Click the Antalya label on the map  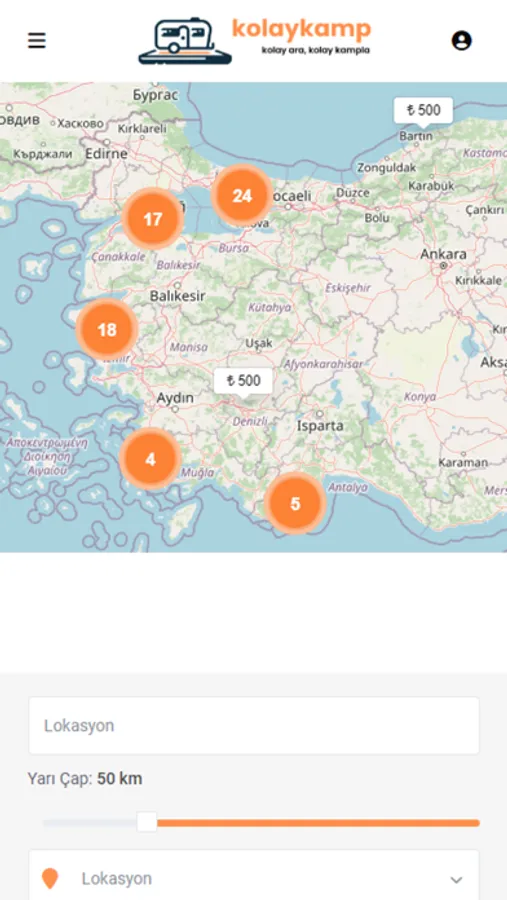tap(348, 487)
